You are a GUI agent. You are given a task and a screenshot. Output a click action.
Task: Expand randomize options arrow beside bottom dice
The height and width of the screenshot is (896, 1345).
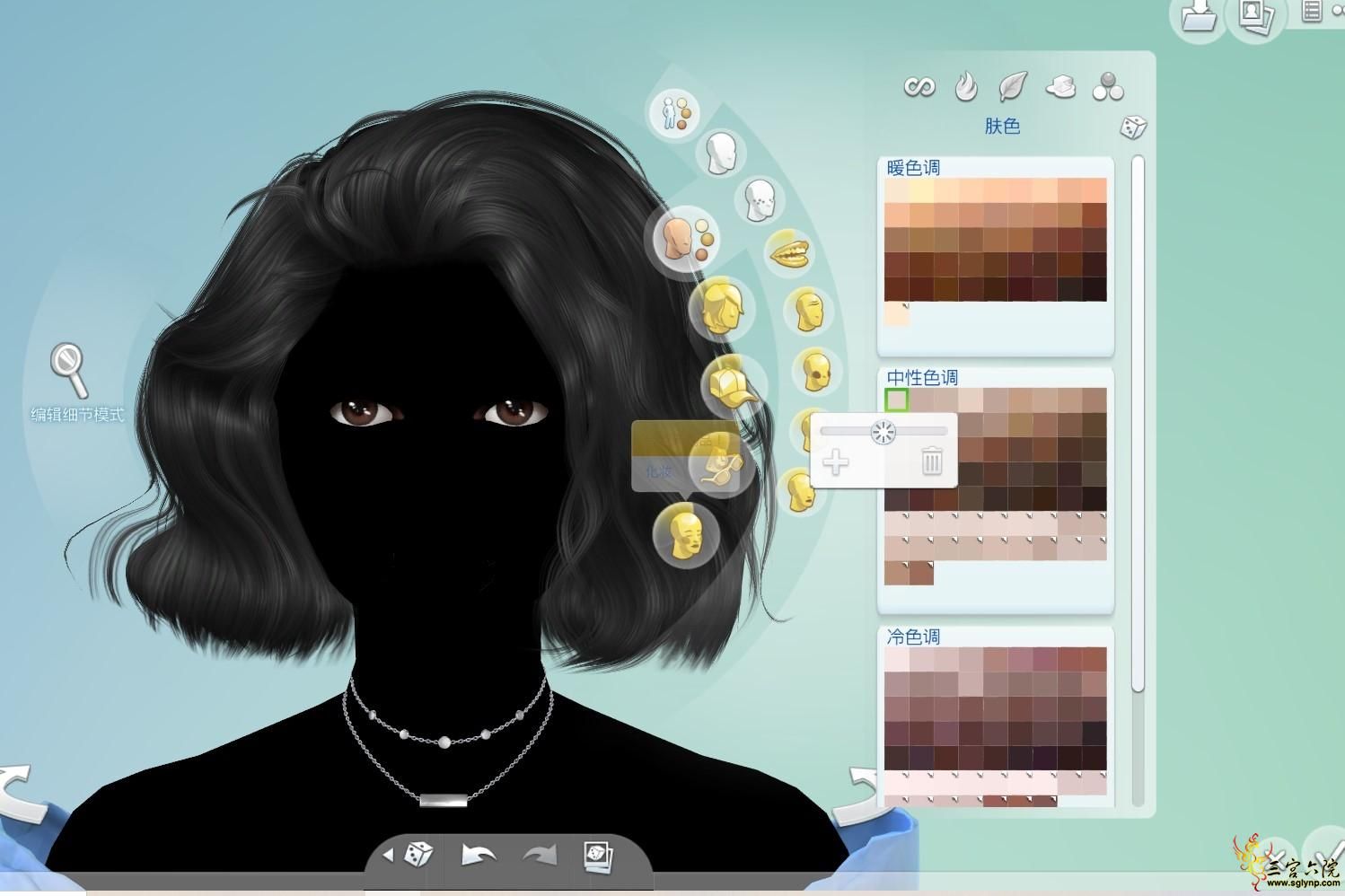(x=388, y=855)
